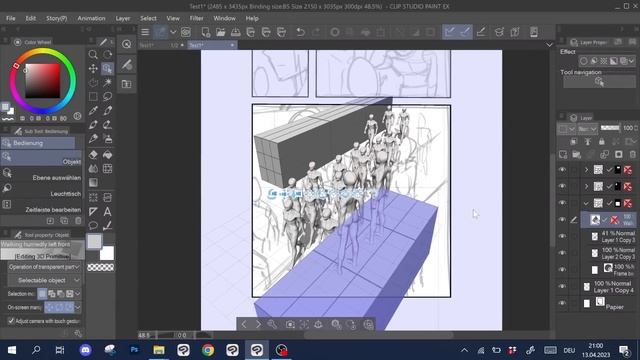Toggle visibility of the selected 3D layer

tap(562, 220)
